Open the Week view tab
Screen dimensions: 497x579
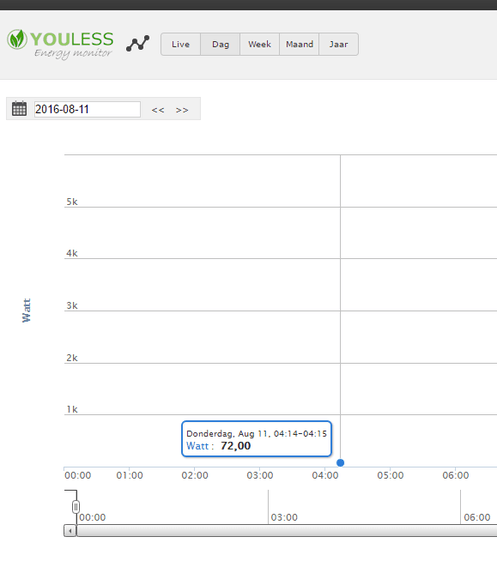260,44
